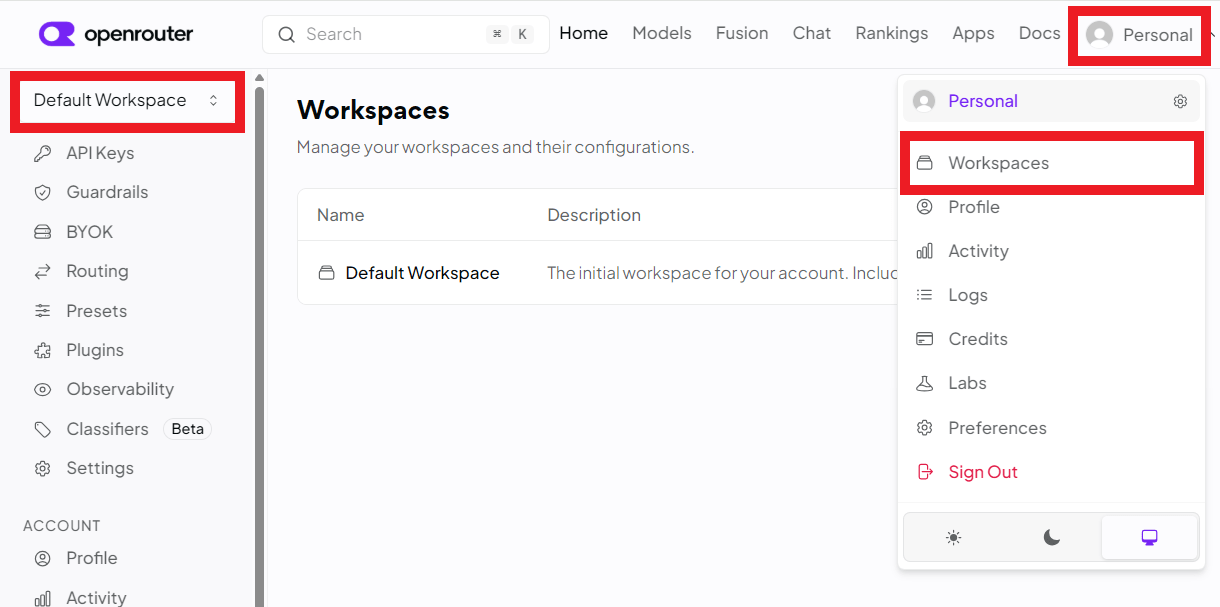Image resolution: width=1220 pixels, height=607 pixels.
Task: Click the OpenRouter logo icon
Action: [x=57, y=34]
